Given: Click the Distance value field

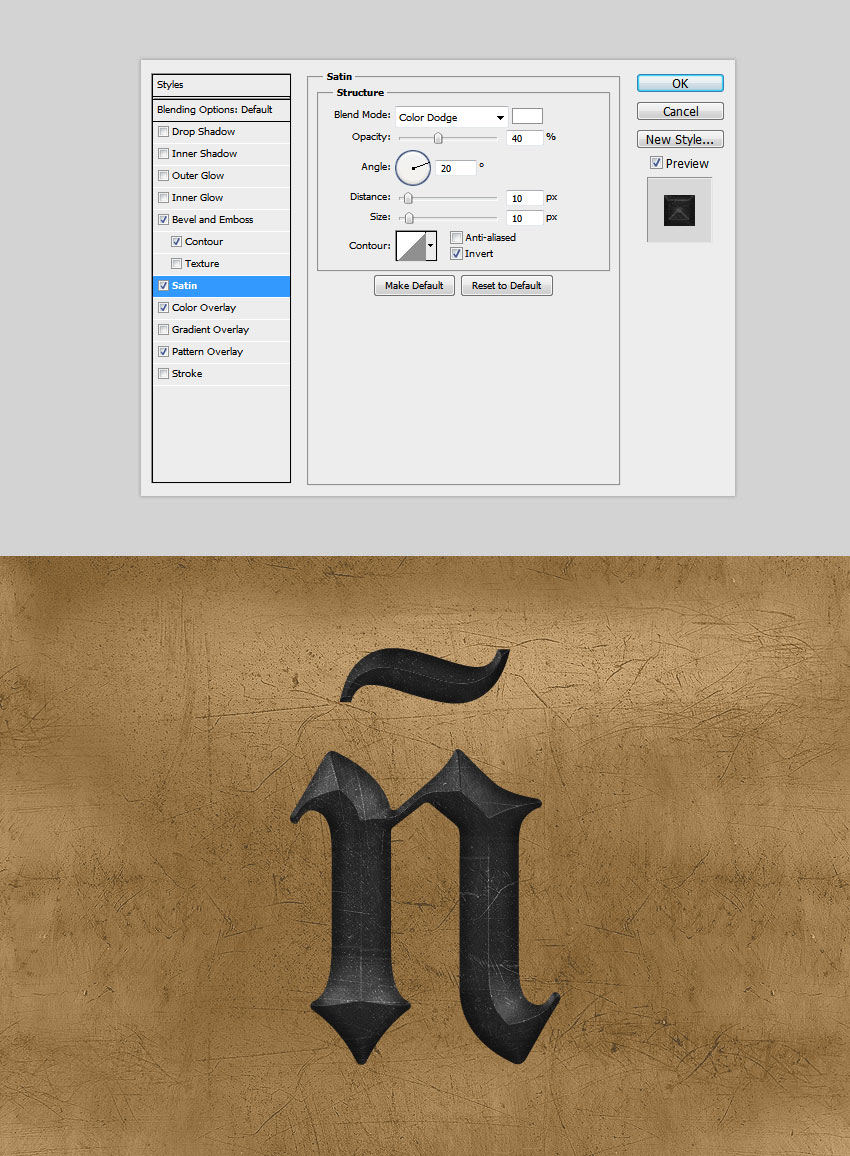Looking at the screenshot, I should (x=525, y=198).
